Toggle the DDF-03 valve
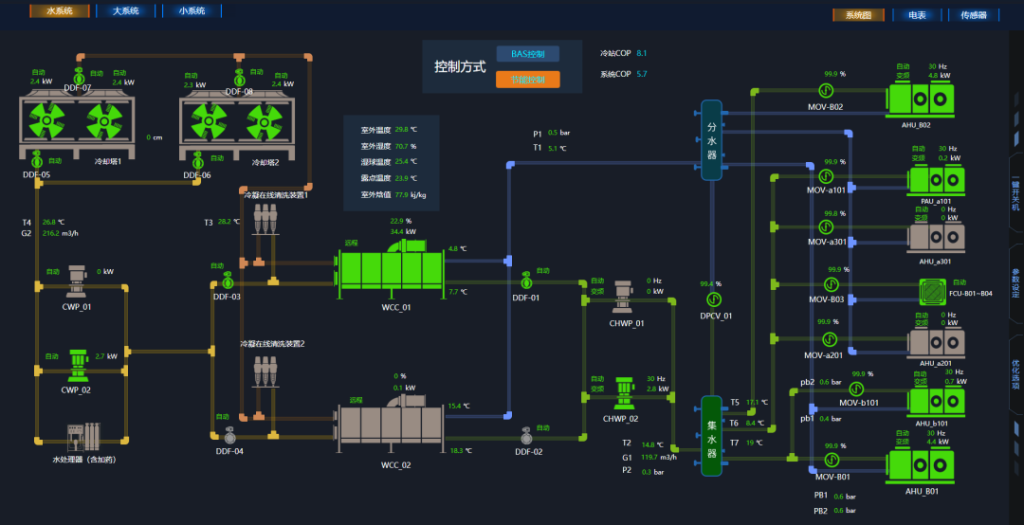 pos(228,282)
